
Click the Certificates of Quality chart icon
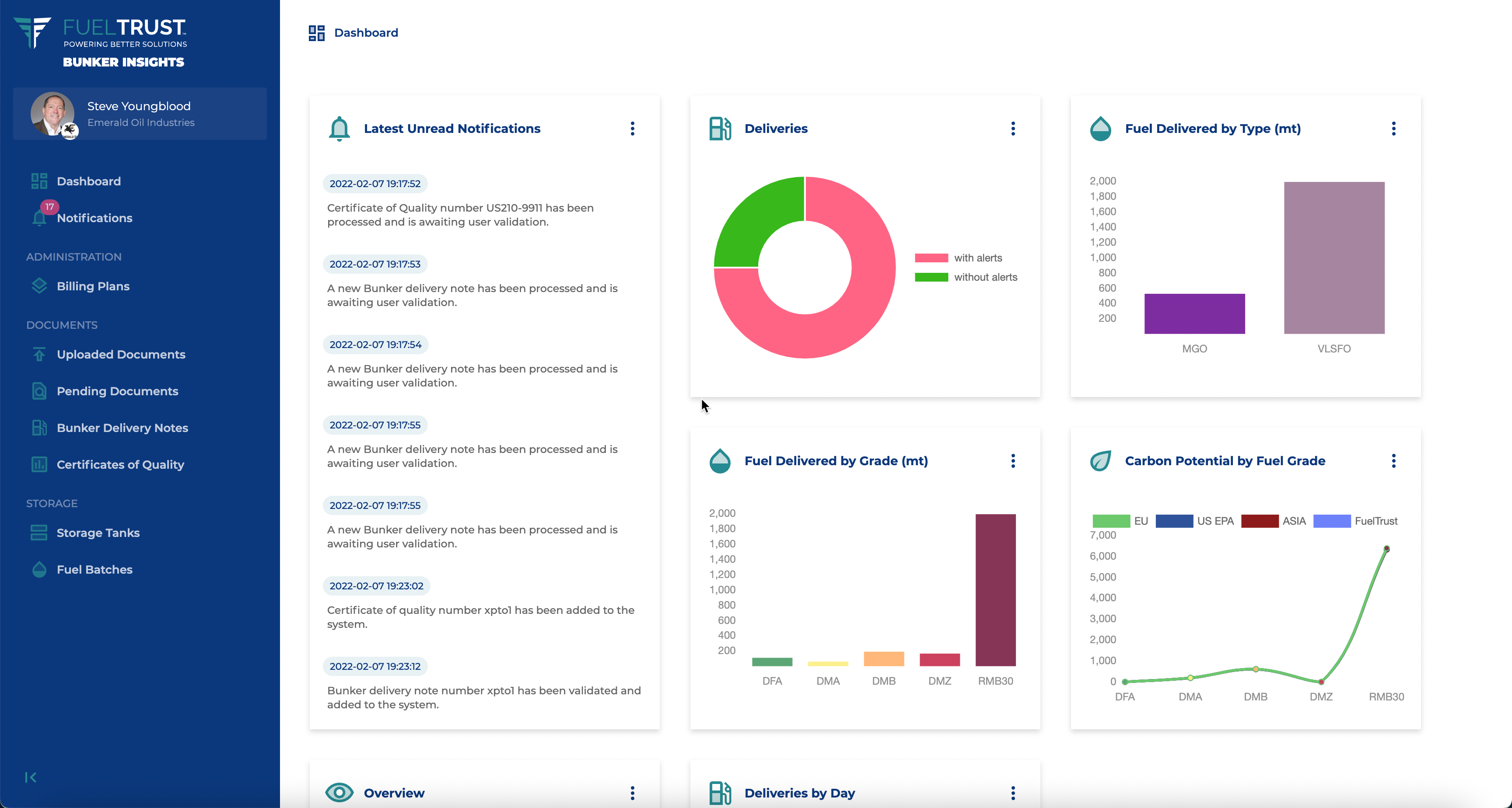pyautogui.click(x=39, y=464)
